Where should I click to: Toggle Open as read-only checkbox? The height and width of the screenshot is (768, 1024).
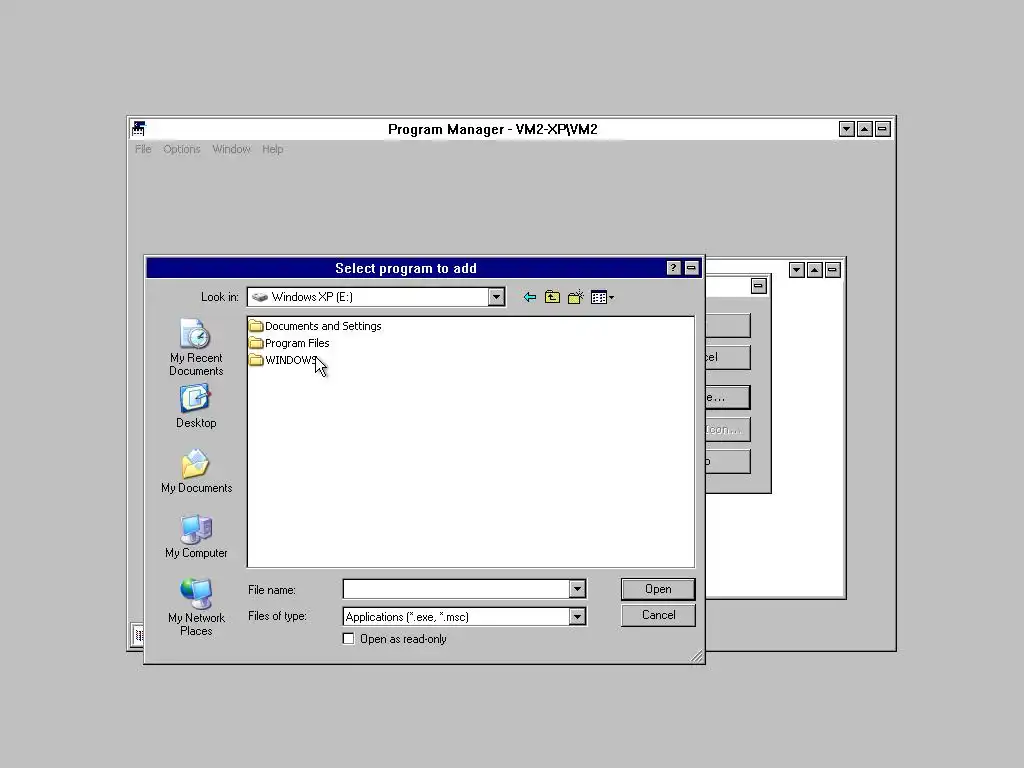coord(349,639)
